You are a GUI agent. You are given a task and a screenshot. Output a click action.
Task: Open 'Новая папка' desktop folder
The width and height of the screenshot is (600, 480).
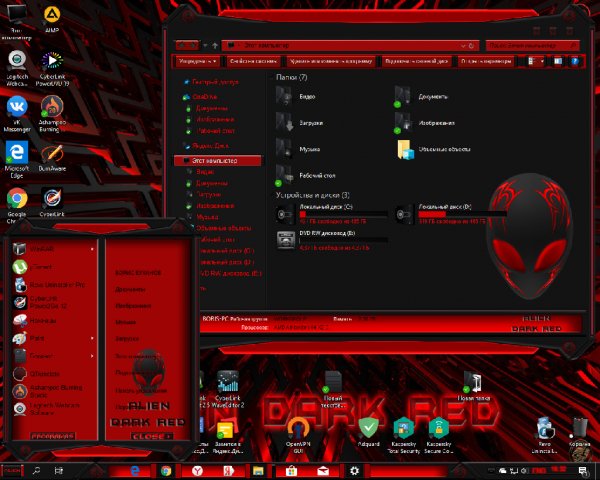coord(474,386)
